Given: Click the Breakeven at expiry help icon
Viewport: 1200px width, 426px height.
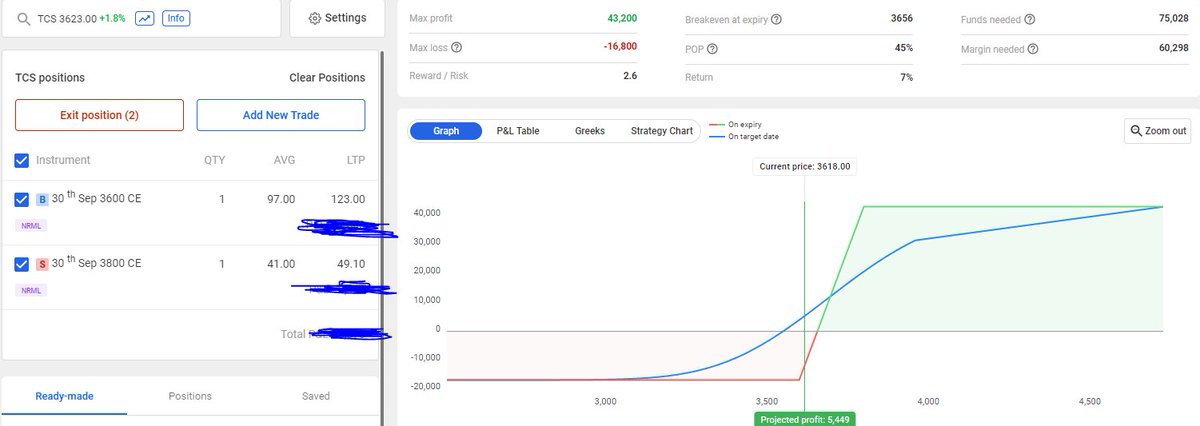Looking at the screenshot, I should point(777,20).
